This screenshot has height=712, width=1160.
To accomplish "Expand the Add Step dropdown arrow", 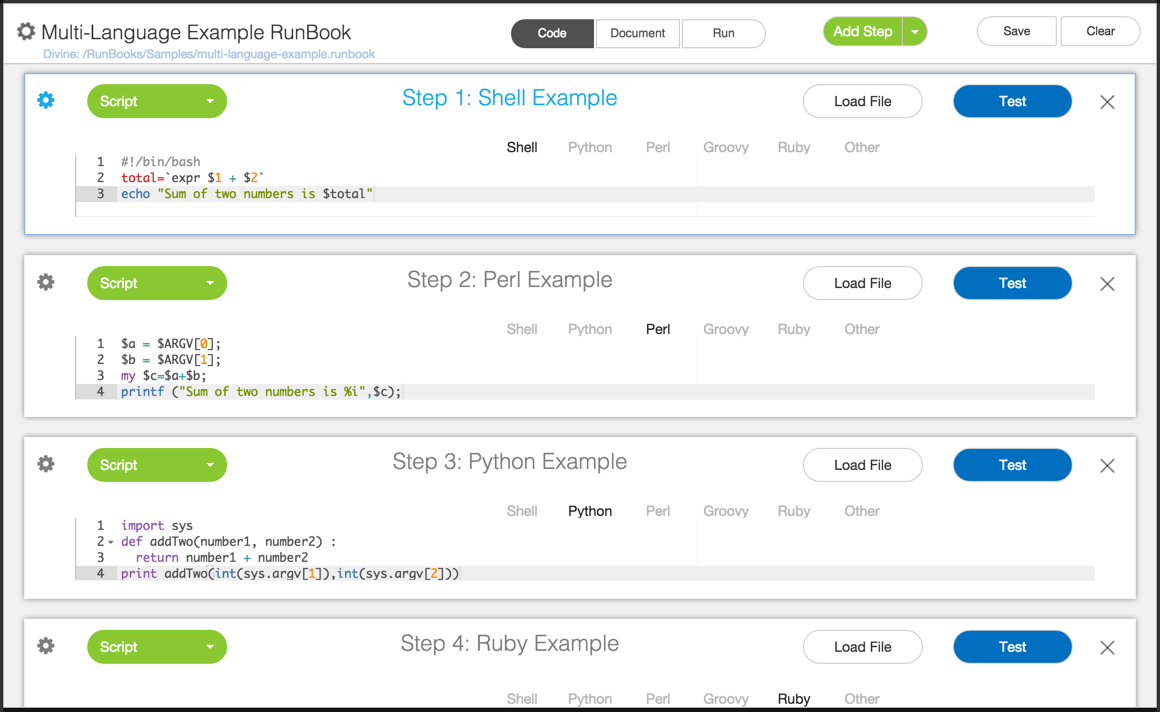I will coord(915,32).
